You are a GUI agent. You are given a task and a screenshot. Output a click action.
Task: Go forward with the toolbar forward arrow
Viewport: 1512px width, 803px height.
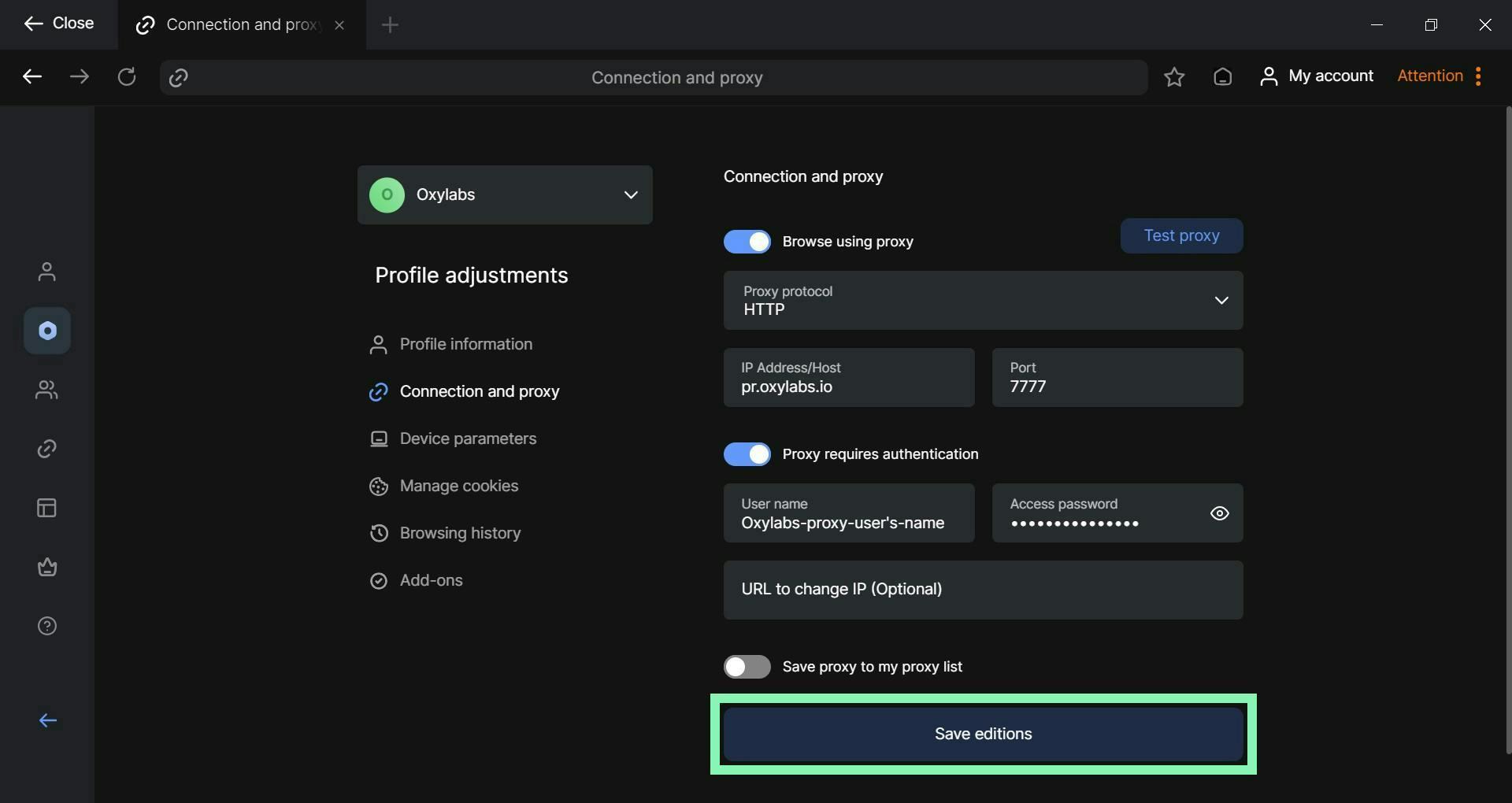80,76
